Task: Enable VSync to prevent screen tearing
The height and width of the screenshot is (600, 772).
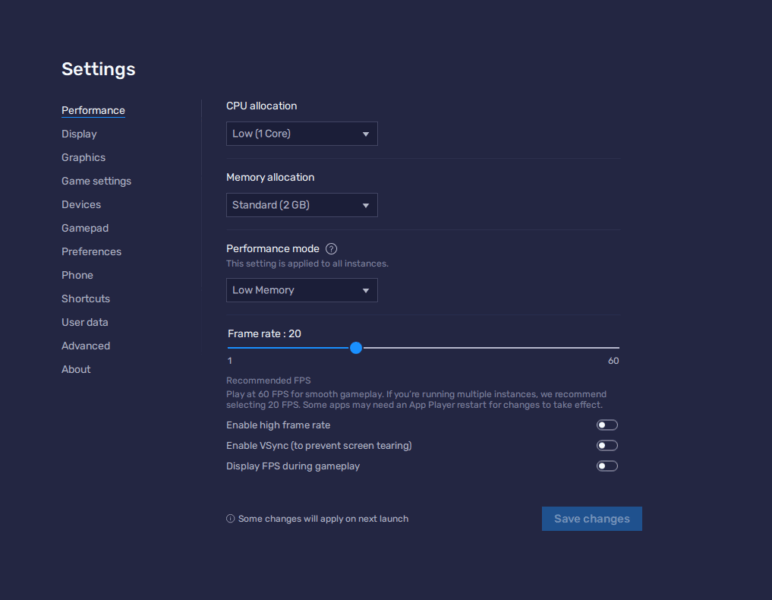Action: click(606, 446)
